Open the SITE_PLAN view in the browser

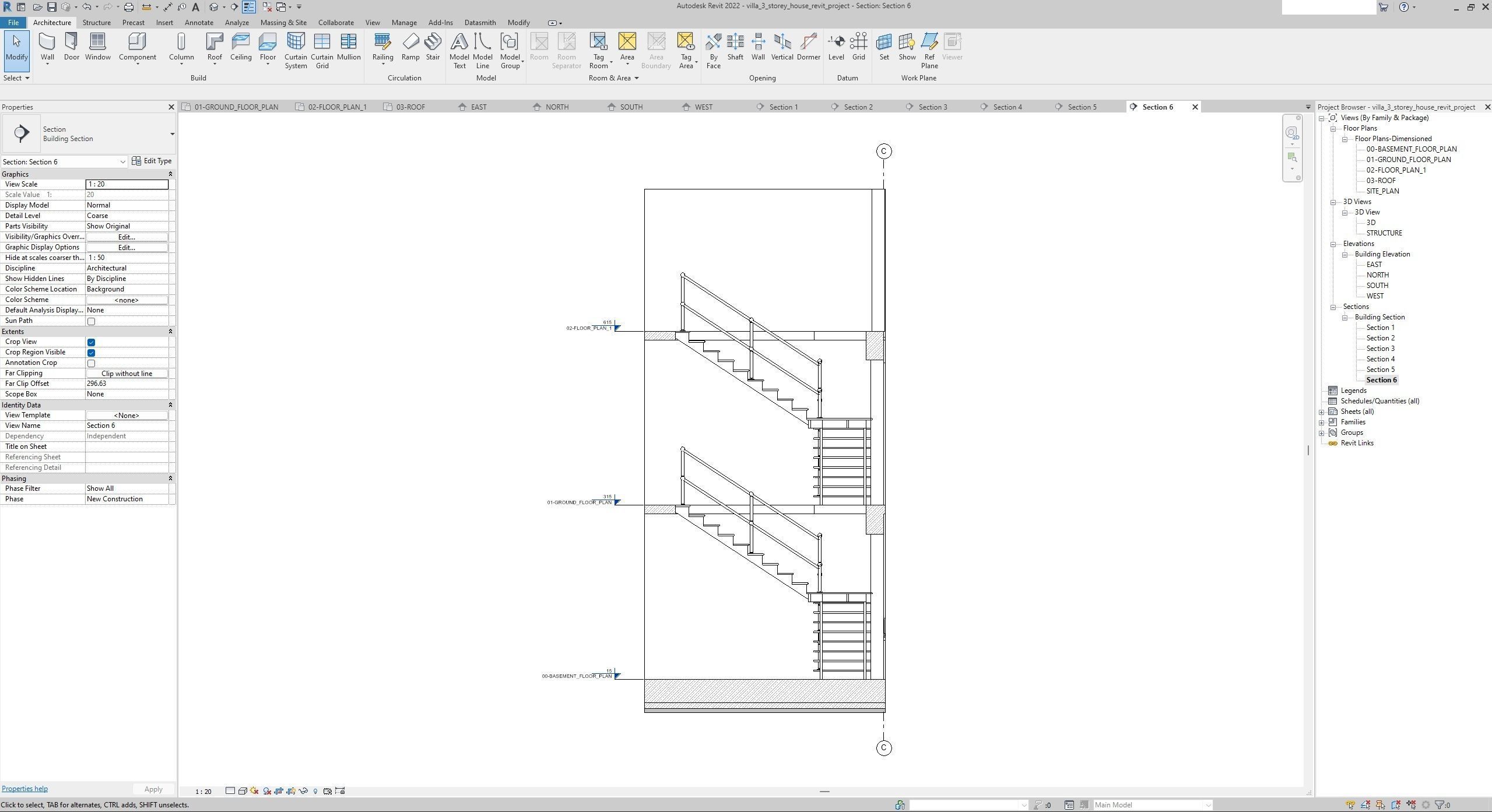pos(1382,191)
